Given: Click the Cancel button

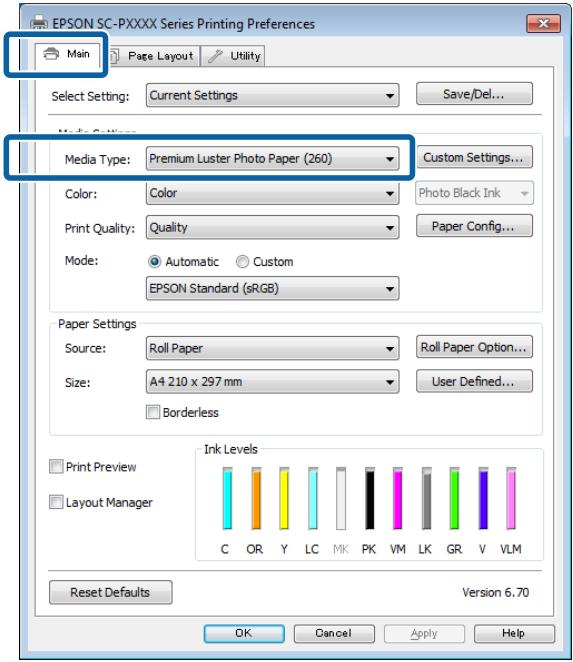Looking at the screenshot, I should 334,633.
